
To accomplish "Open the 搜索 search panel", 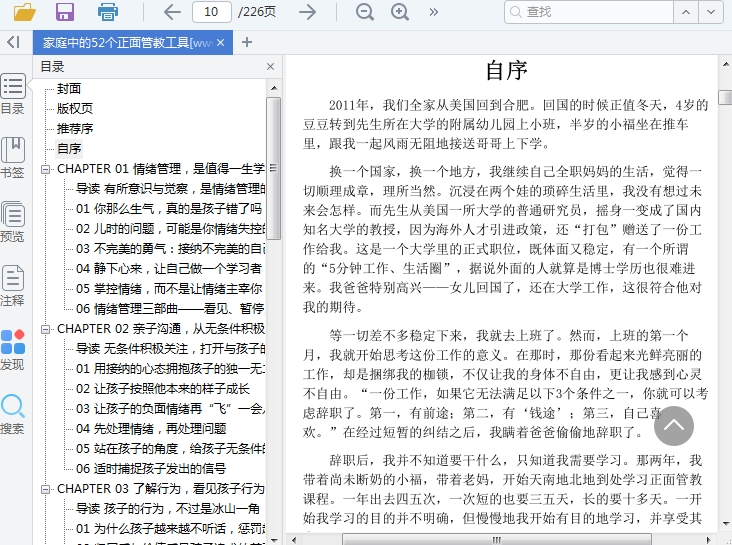I will [x=13, y=414].
